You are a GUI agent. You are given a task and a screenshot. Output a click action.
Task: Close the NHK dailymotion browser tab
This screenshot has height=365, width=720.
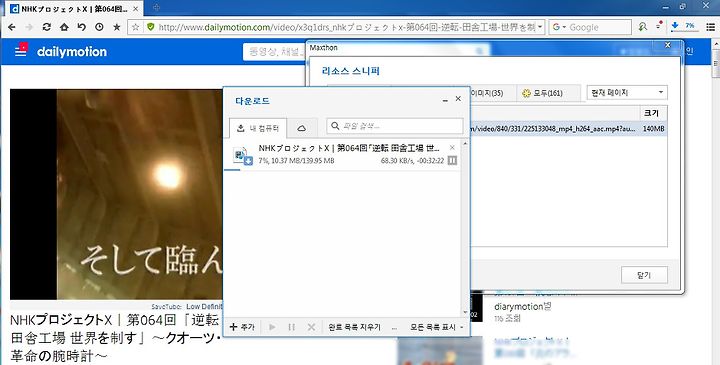pyautogui.click(x=136, y=9)
